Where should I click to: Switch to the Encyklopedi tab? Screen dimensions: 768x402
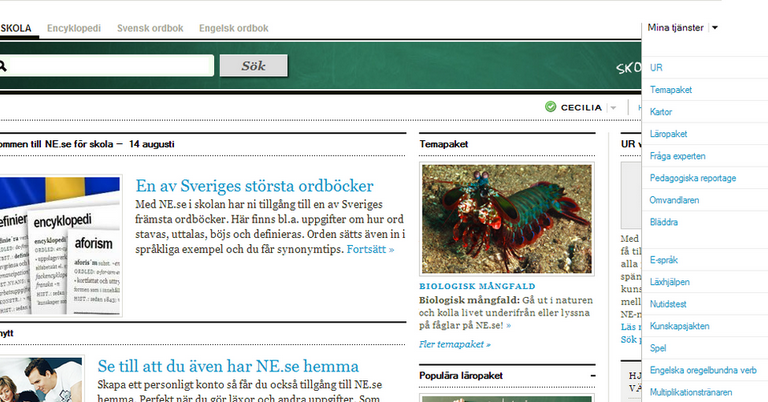[74, 28]
